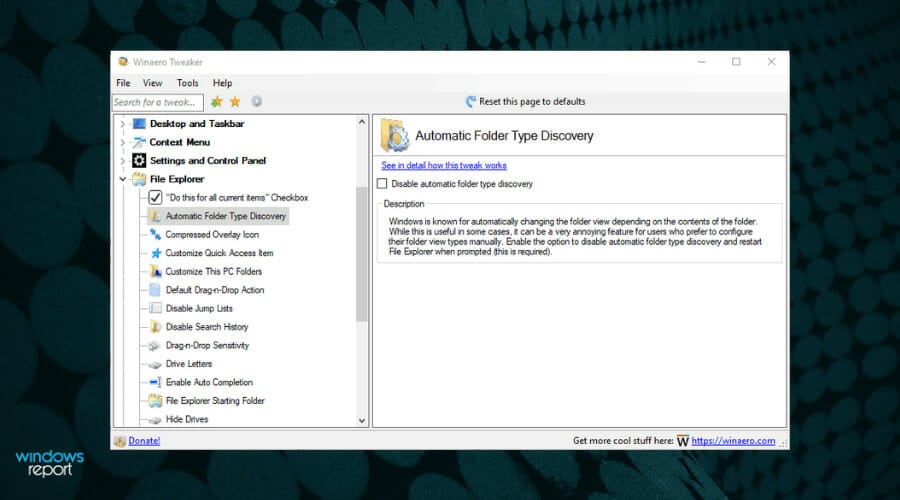Image resolution: width=900 pixels, height=500 pixels.
Task: Select 'Disable Search History' row
Action: point(207,327)
